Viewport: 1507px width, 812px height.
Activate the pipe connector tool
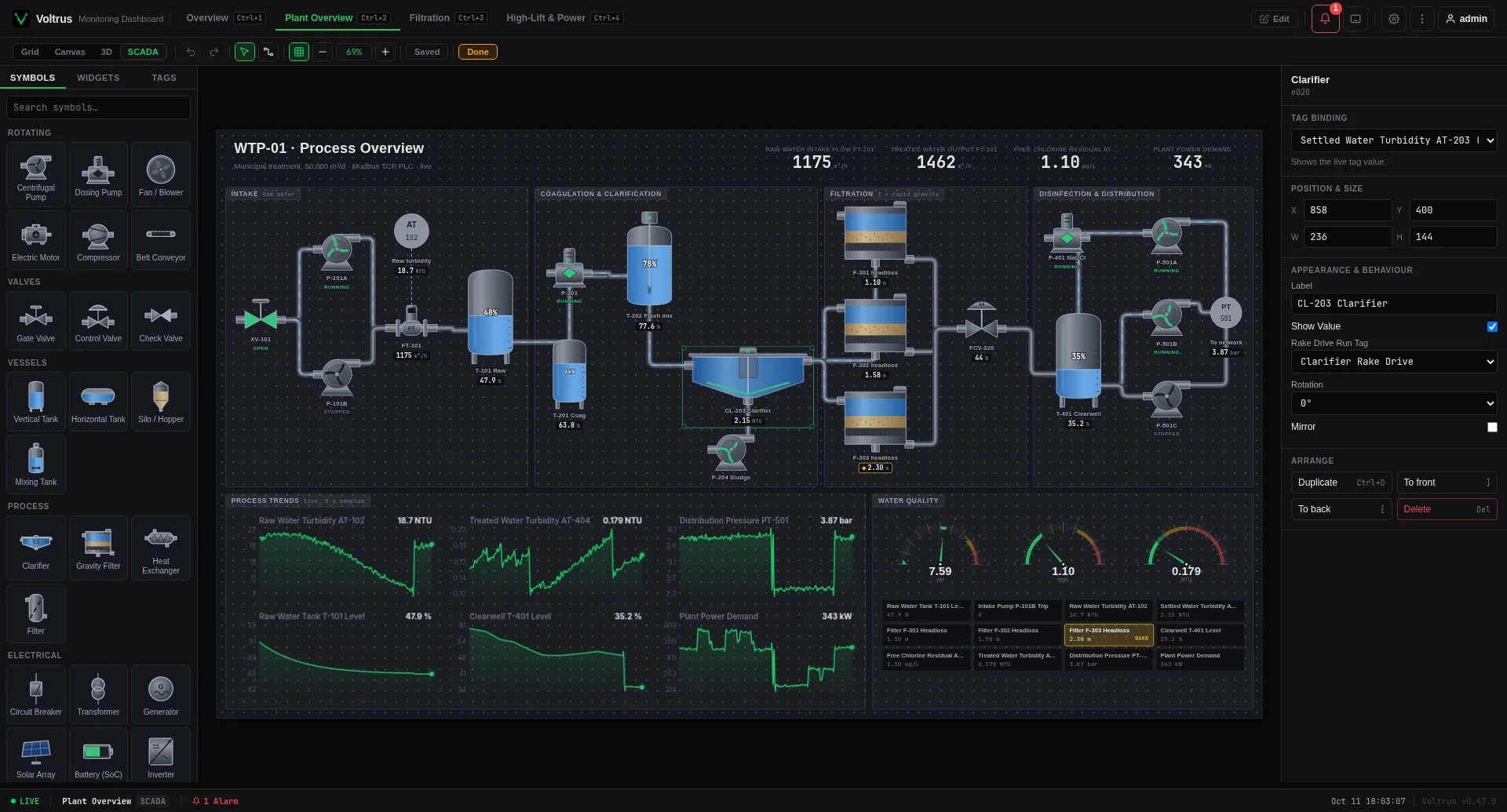(268, 52)
